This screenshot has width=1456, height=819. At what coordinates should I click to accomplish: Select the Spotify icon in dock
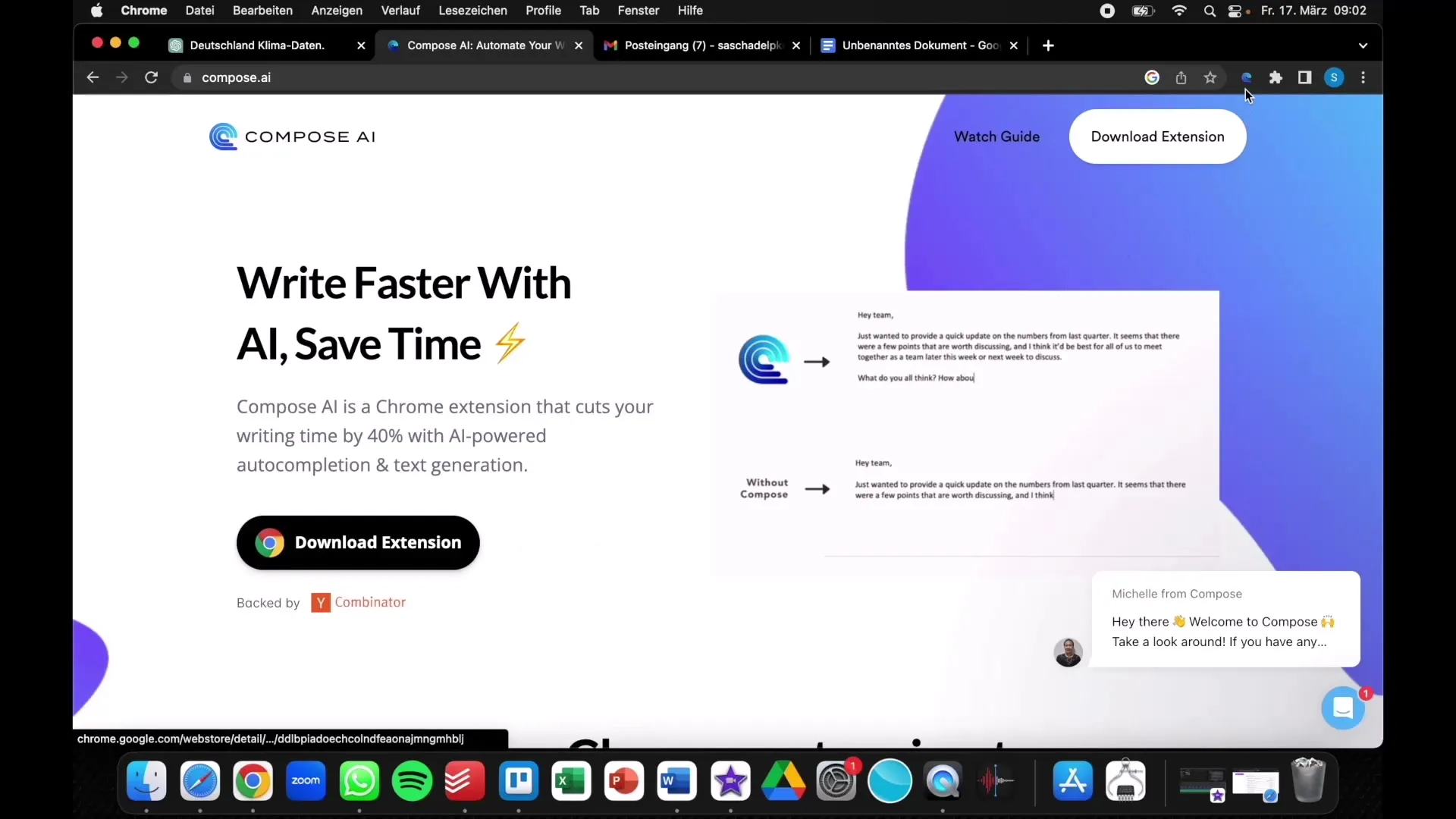click(x=412, y=781)
